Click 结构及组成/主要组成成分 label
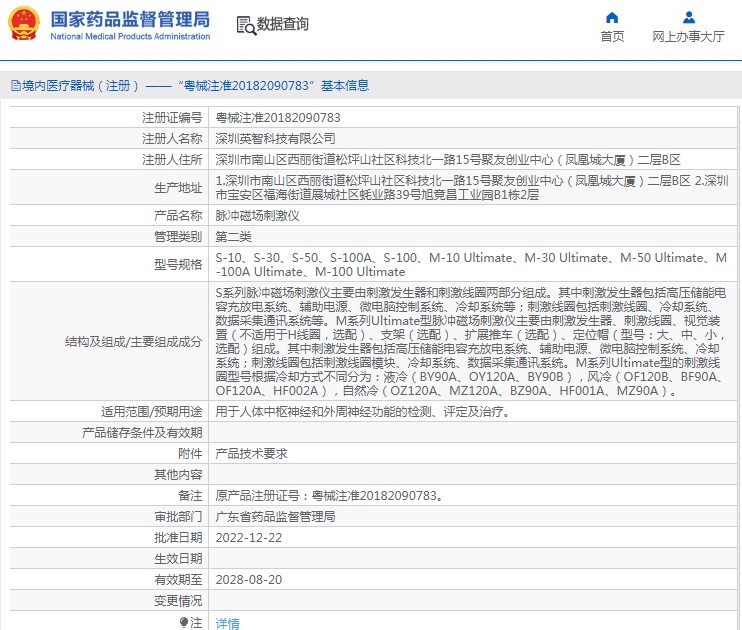 133,341
